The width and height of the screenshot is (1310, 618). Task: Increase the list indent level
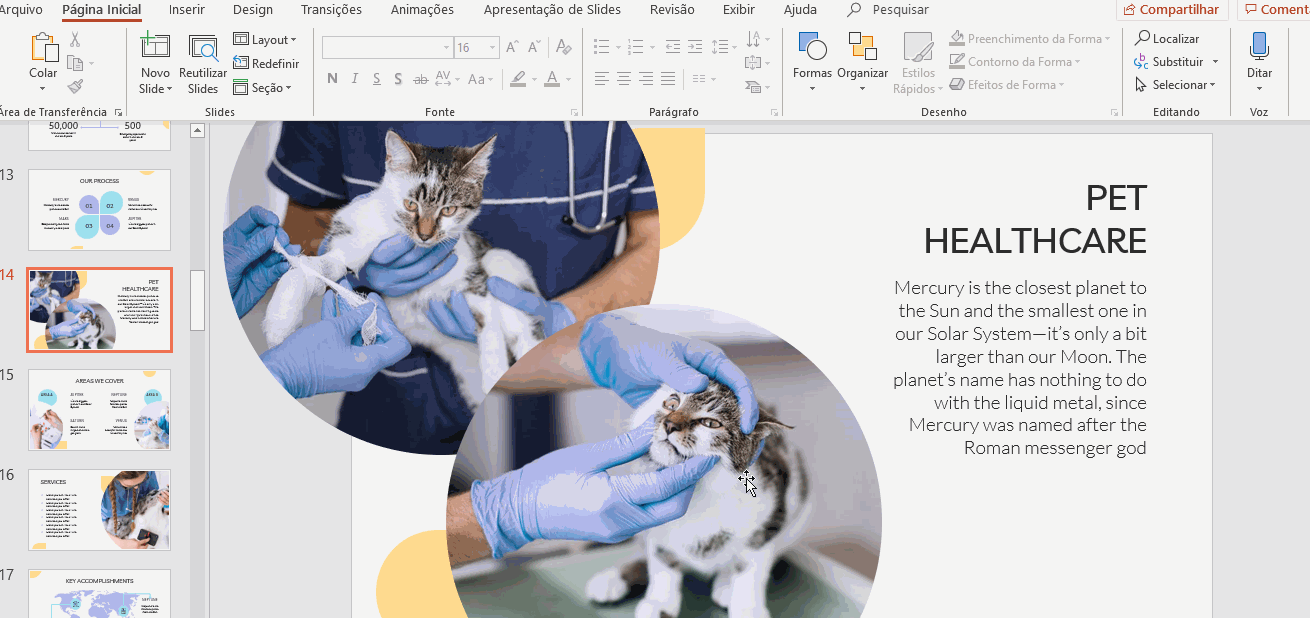(x=695, y=47)
